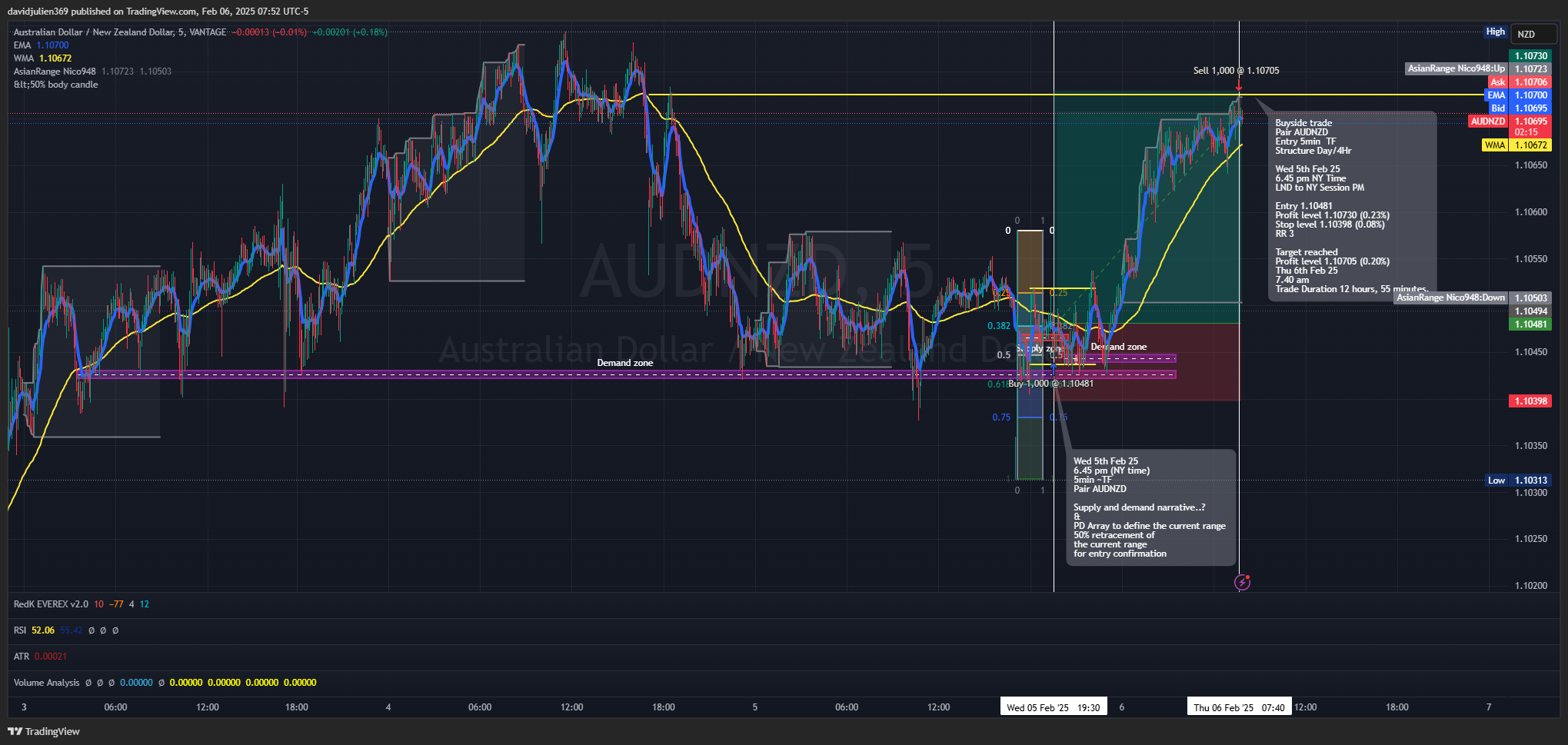This screenshot has height=745, width=1568.
Task: Select the Ask 1.10706 price tag
Action: pyautogui.click(x=1519, y=82)
